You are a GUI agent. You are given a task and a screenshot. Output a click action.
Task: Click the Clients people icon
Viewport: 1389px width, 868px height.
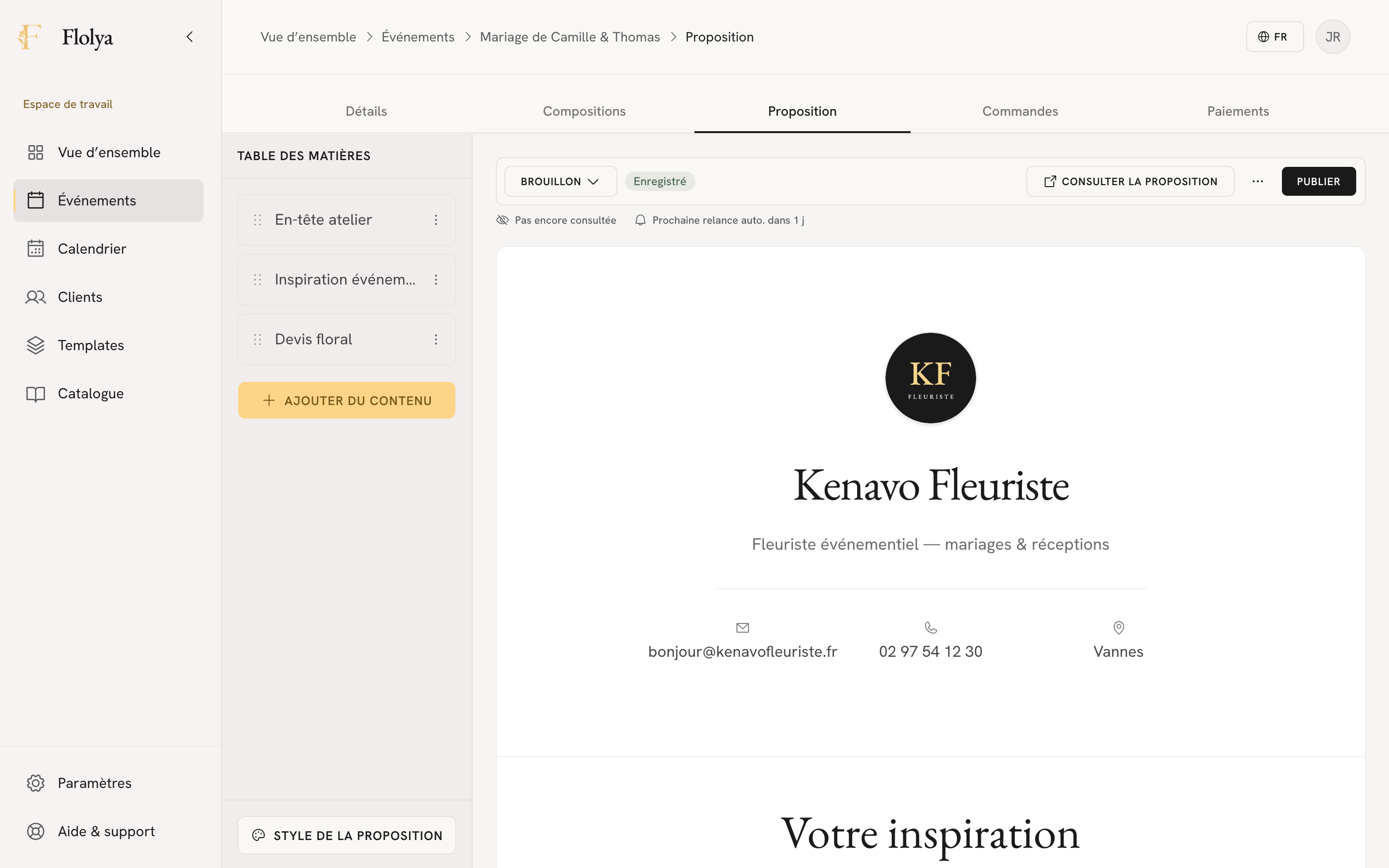tap(36, 297)
